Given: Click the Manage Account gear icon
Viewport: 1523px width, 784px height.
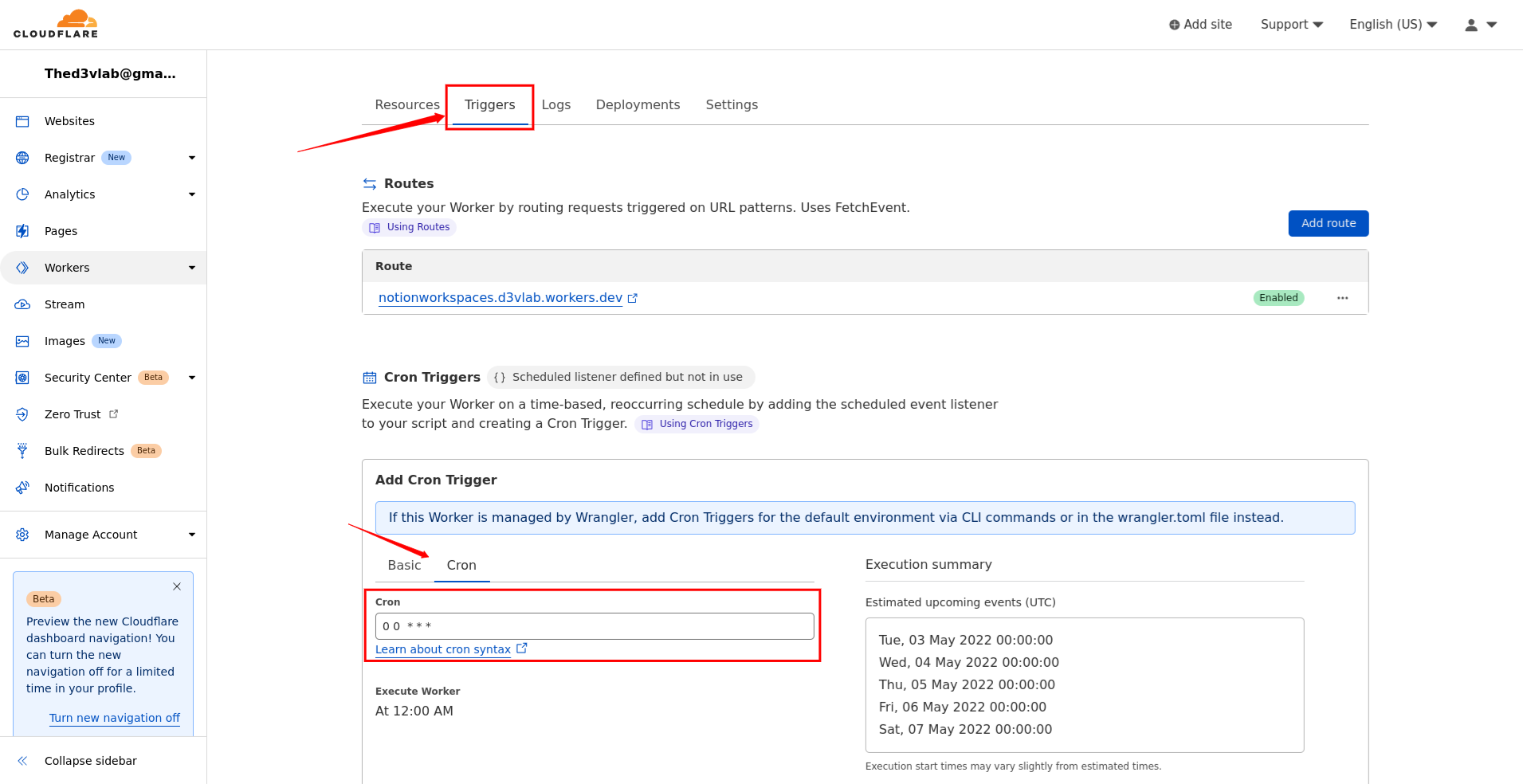Looking at the screenshot, I should pos(22,535).
